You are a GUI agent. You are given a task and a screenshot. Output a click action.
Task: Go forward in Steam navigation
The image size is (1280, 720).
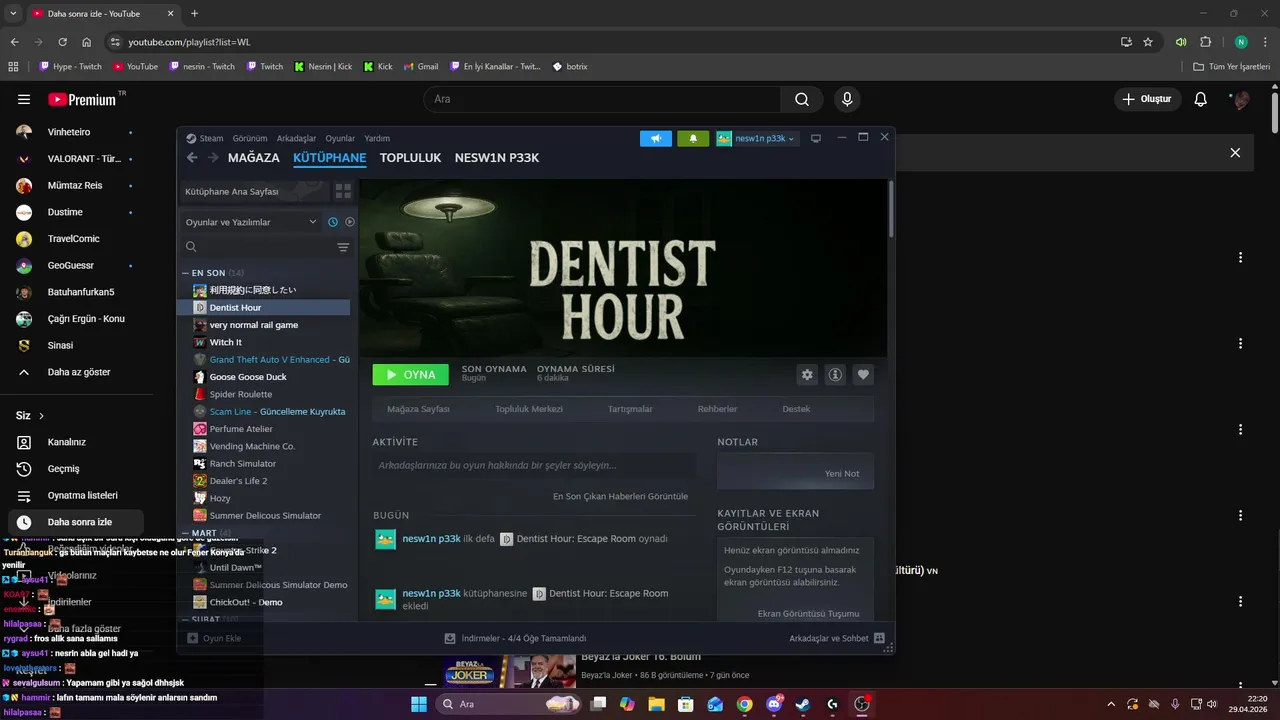click(x=213, y=158)
